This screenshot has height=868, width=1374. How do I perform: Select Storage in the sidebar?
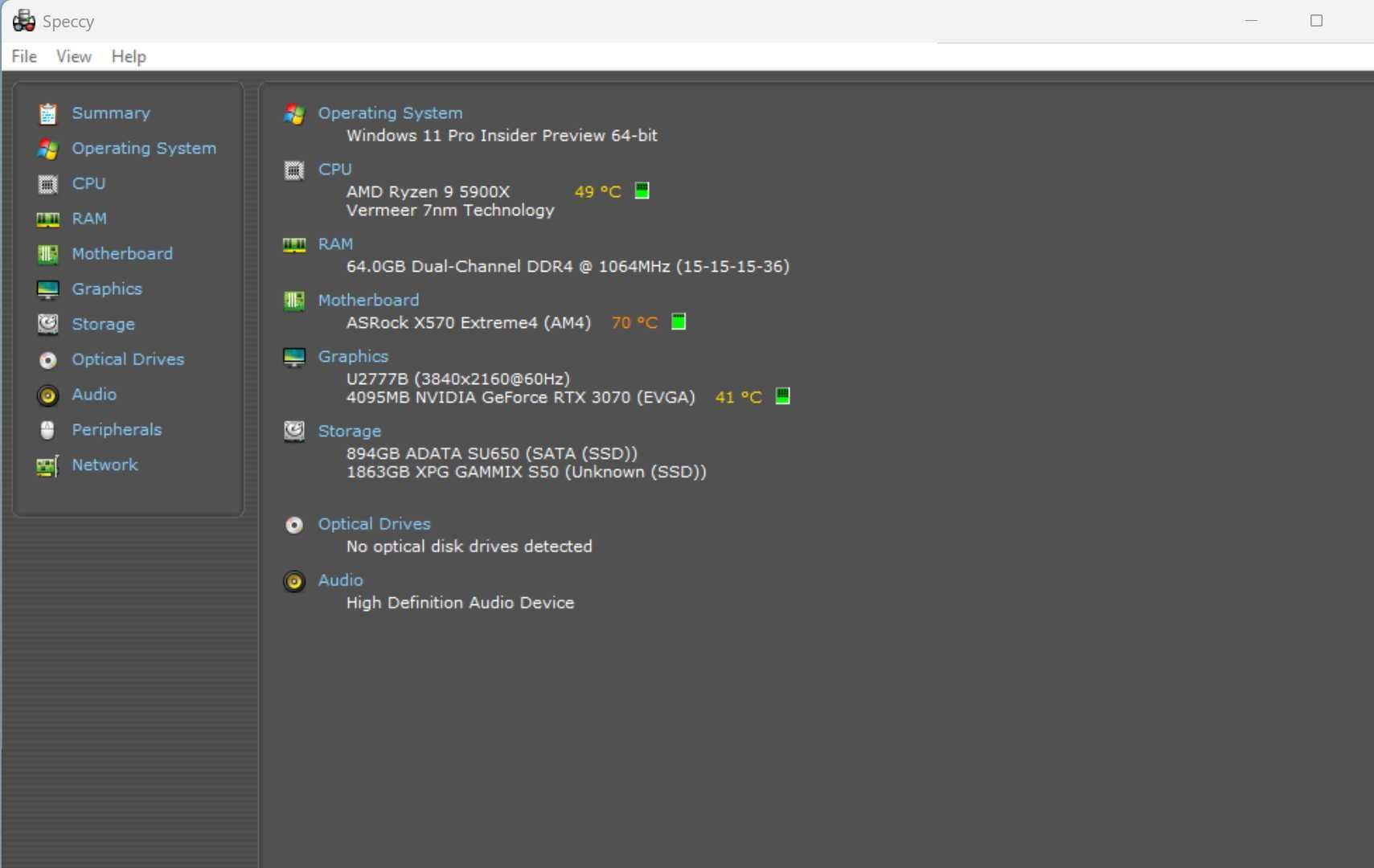(103, 325)
